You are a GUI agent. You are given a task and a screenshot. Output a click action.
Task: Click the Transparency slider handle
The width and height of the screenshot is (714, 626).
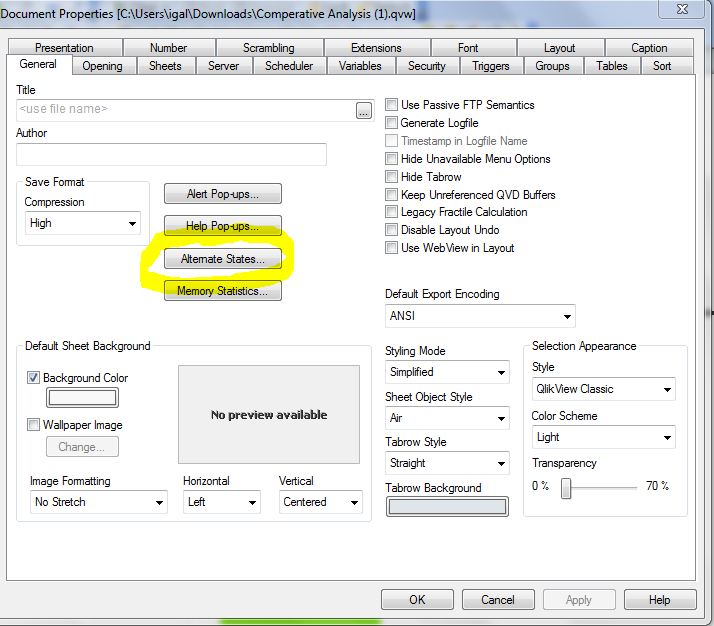coord(566,487)
